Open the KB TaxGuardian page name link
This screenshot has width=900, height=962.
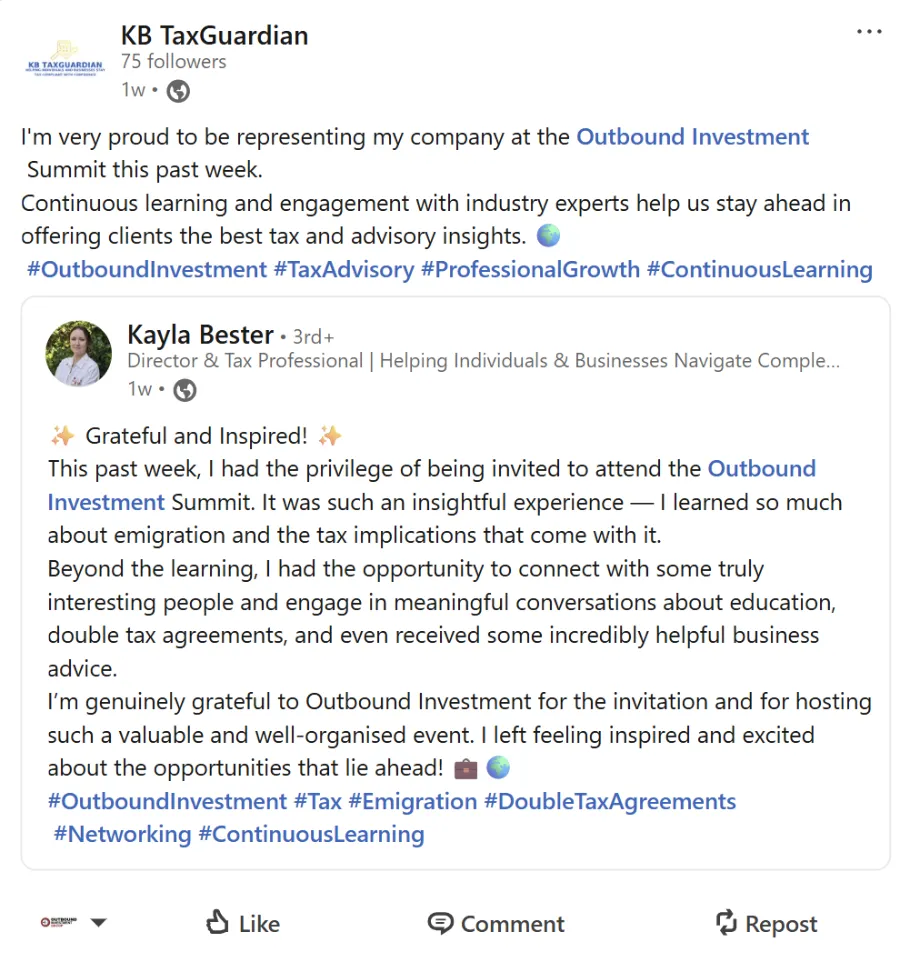214,36
